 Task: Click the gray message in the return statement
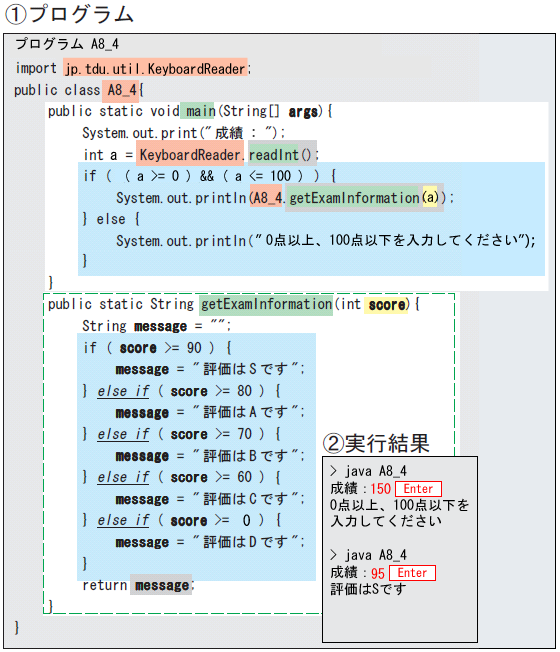point(161,585)
